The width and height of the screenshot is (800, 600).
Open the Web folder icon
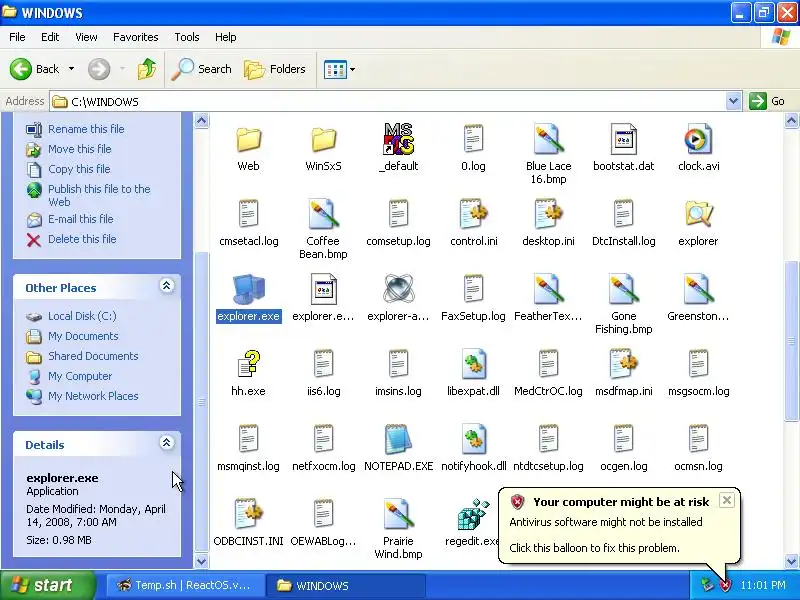(x=248, y=140)
